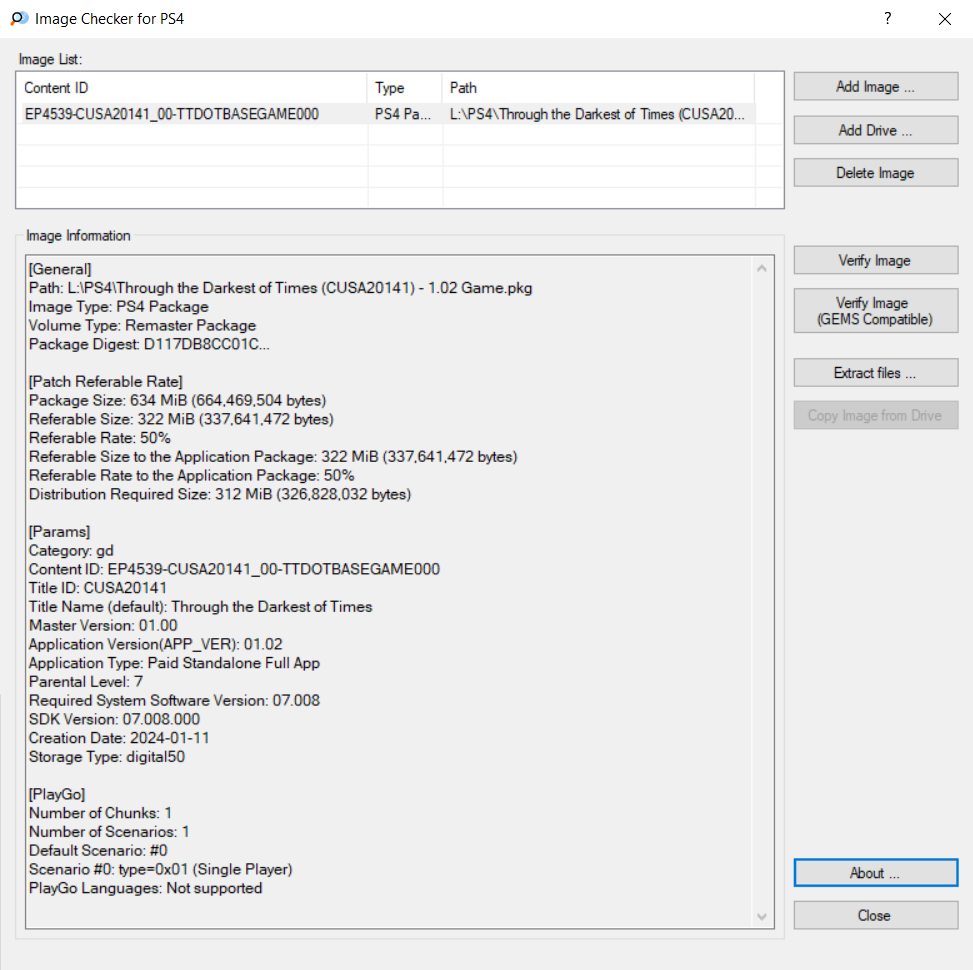973x970 pixels.
Task: Click the Application Version(APP_VER): 01.02 line
Action: (155, 644)
